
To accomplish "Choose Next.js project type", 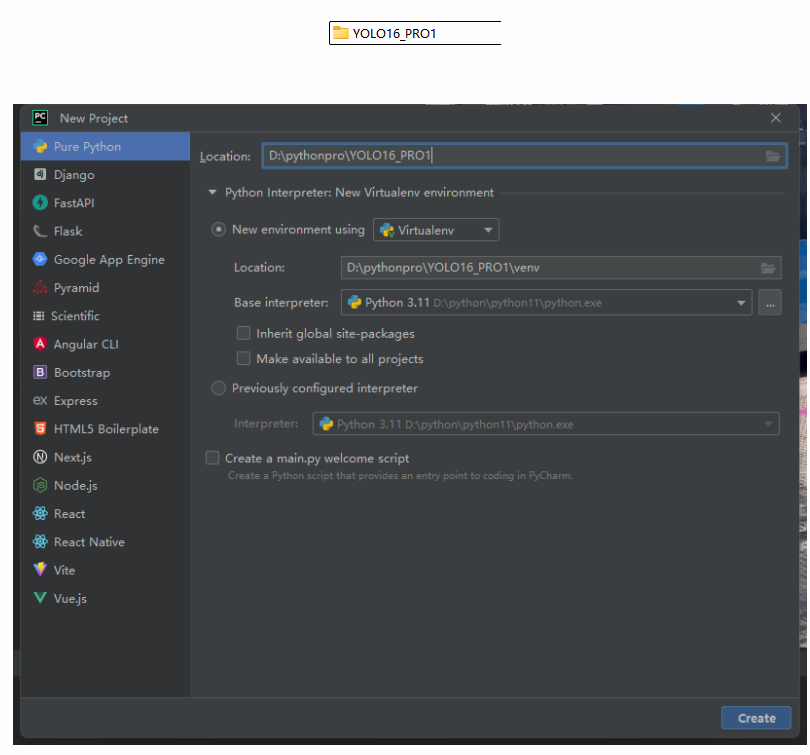I will [x=105, y=457].
